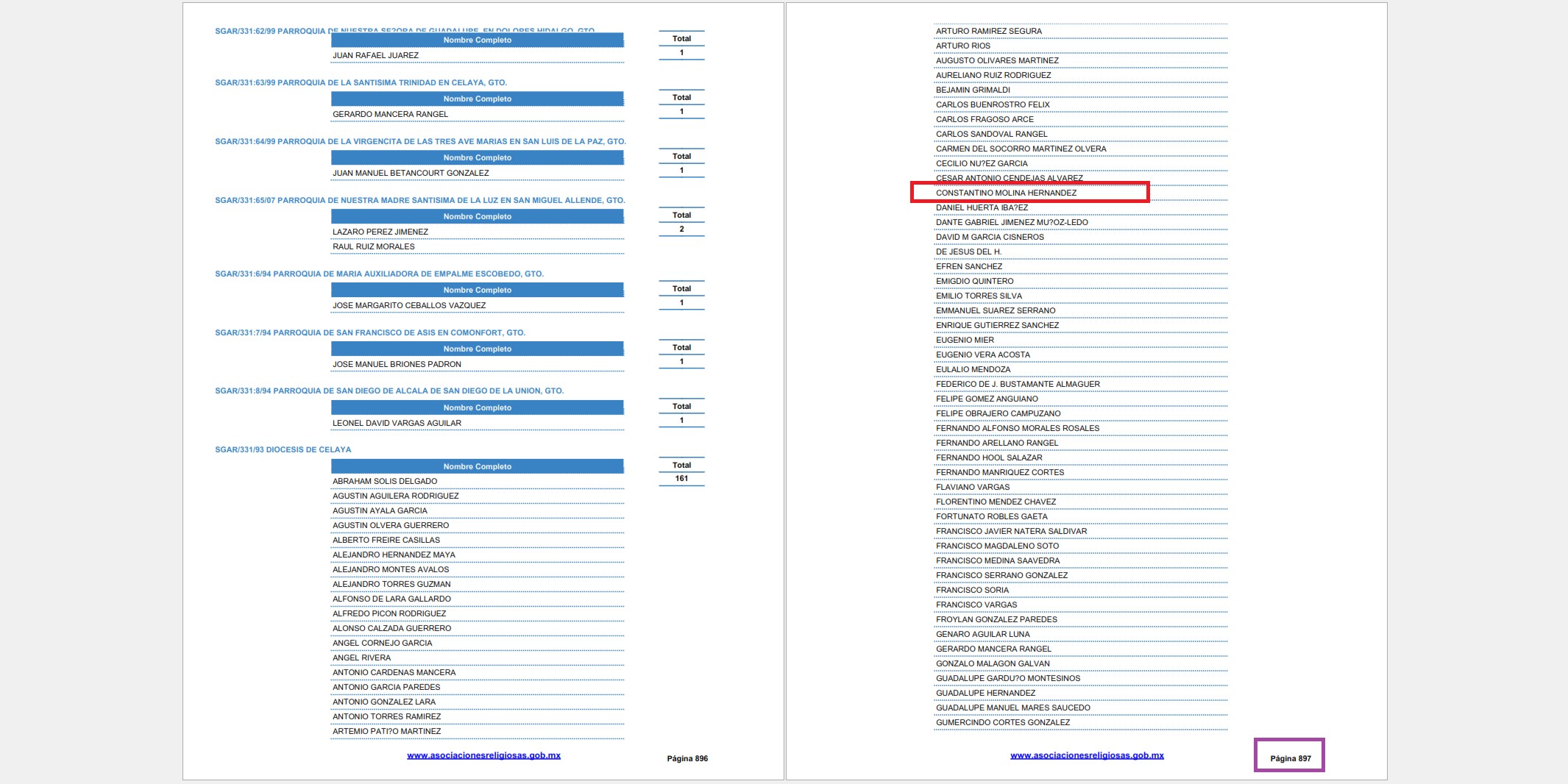The image size is (1568, 784).
Task: Open the asociacionesreligiosas.gob.mx link on page 896
Action: tap(483, 755)
